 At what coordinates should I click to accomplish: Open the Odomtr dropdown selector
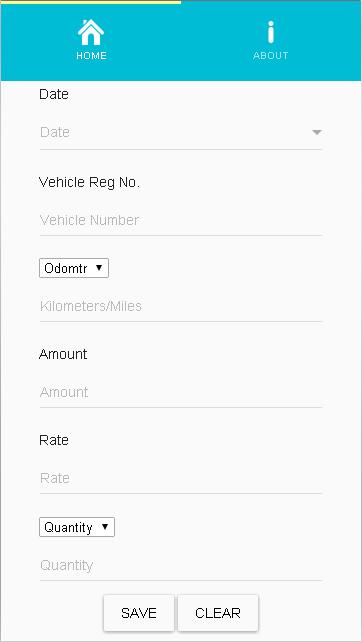pyautogui.click(x=74, y=268)
